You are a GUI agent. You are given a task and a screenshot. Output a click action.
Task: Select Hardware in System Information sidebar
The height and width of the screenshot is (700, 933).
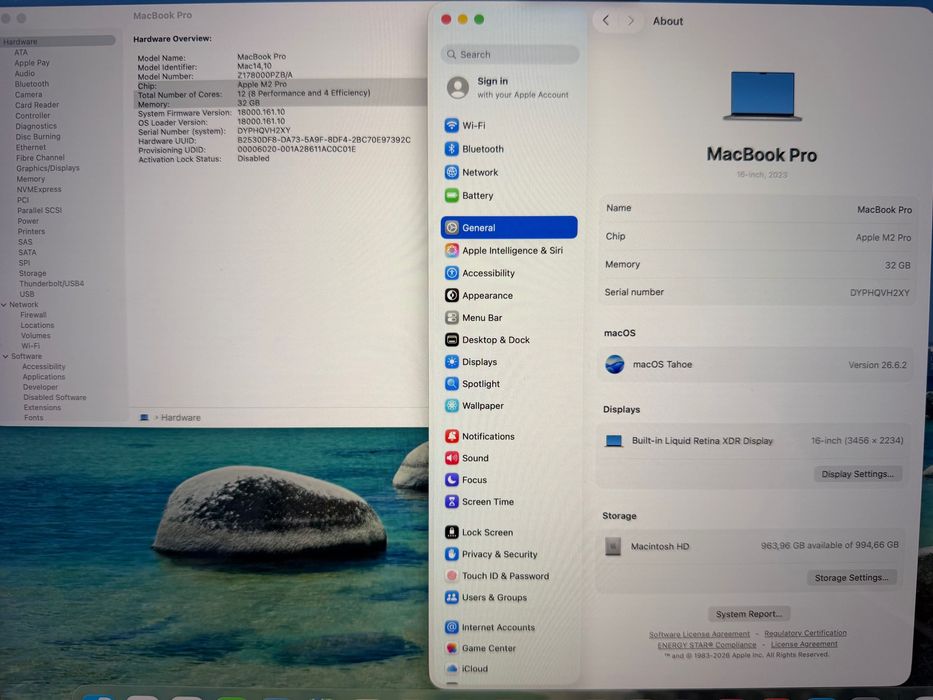57,41
